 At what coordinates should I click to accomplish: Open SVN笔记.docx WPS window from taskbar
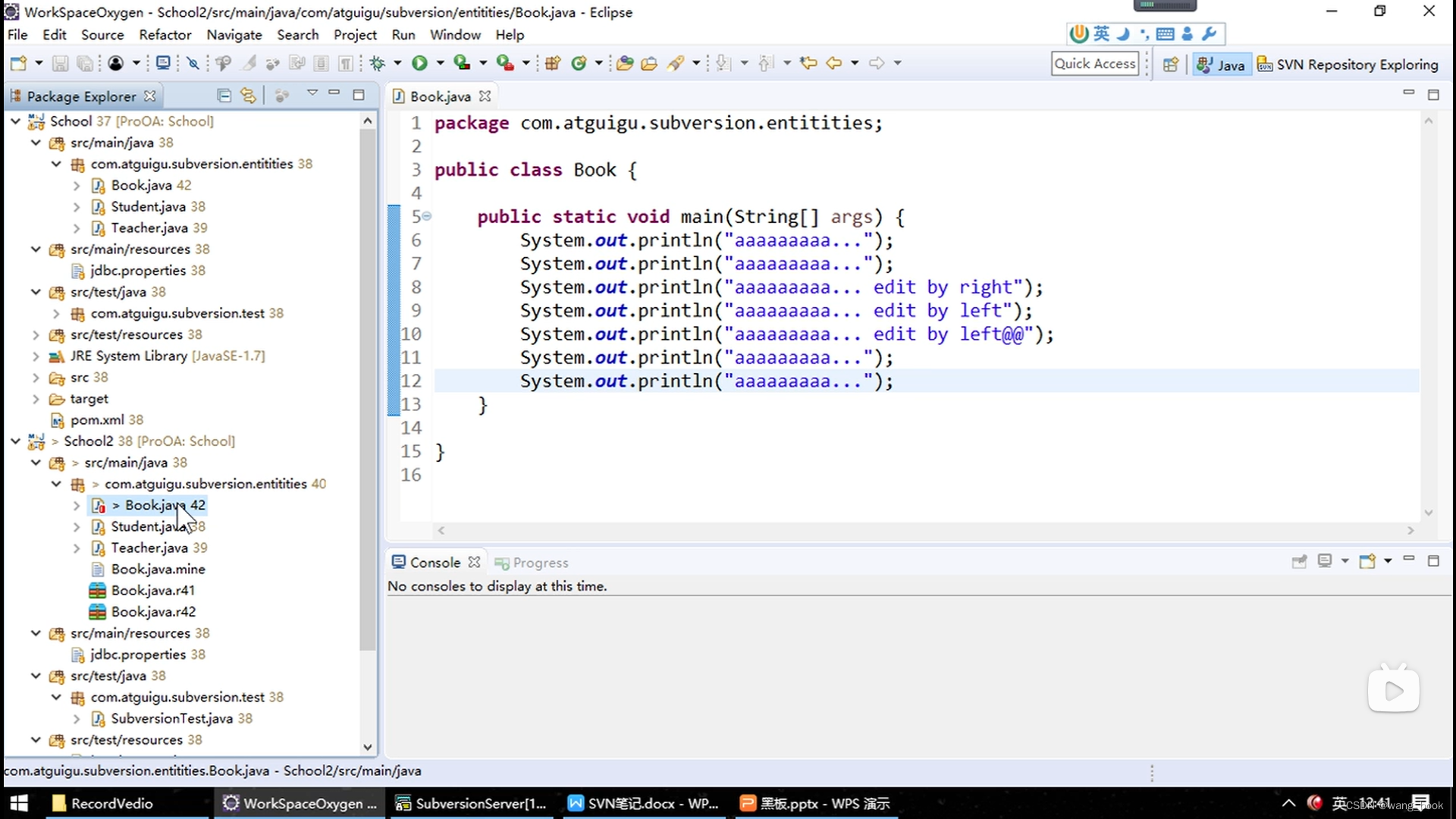[645, 803]
